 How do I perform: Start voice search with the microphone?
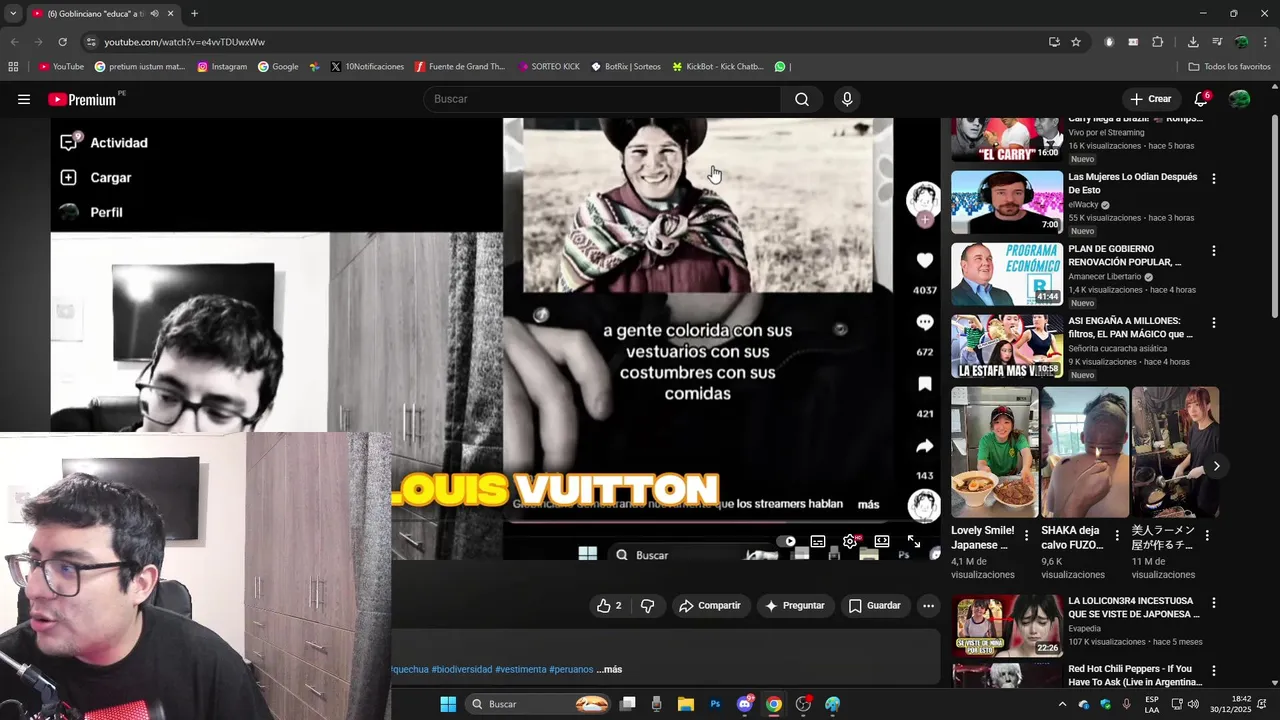click(847, 99)
